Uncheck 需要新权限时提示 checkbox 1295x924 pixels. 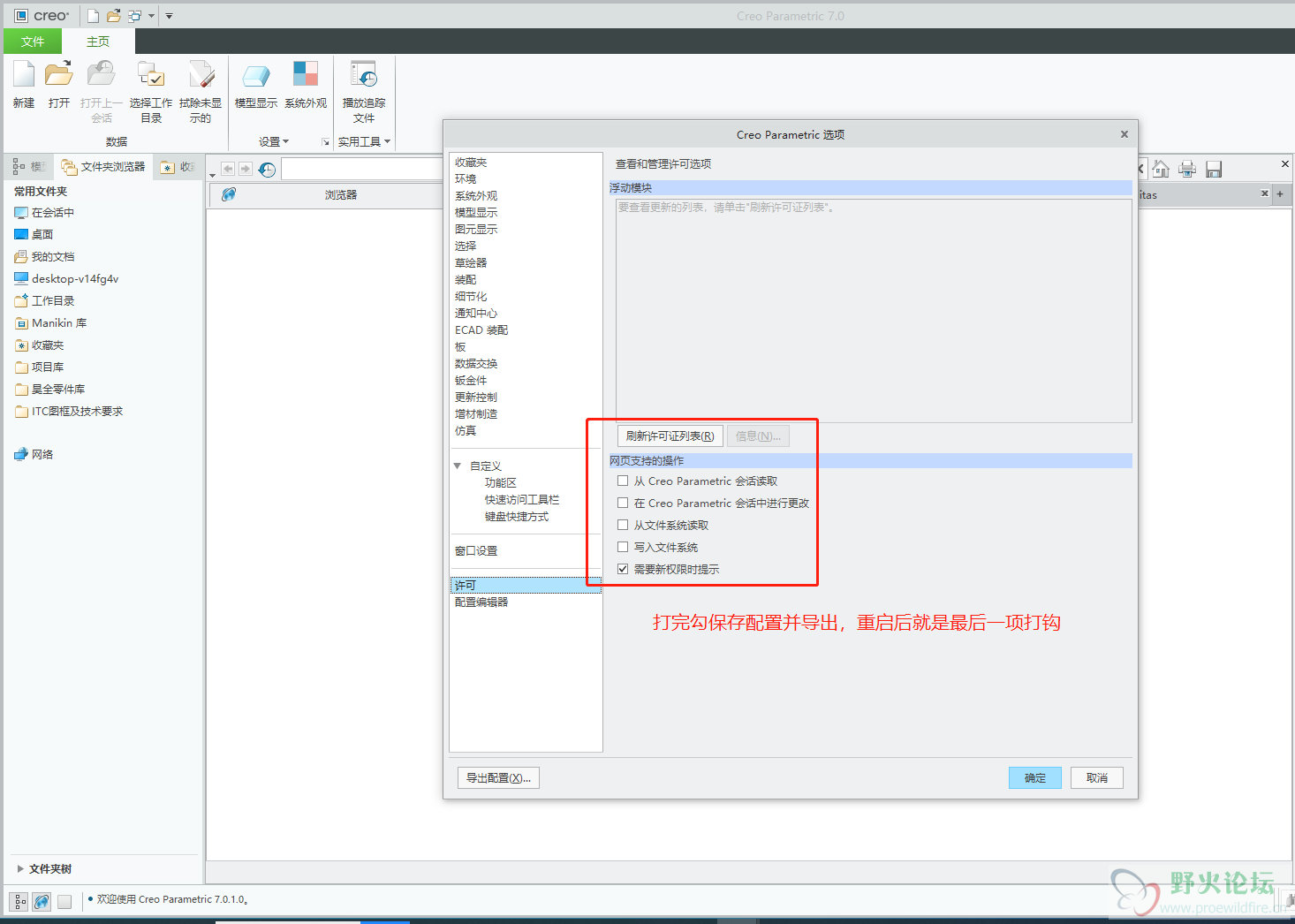click(623, 569)
